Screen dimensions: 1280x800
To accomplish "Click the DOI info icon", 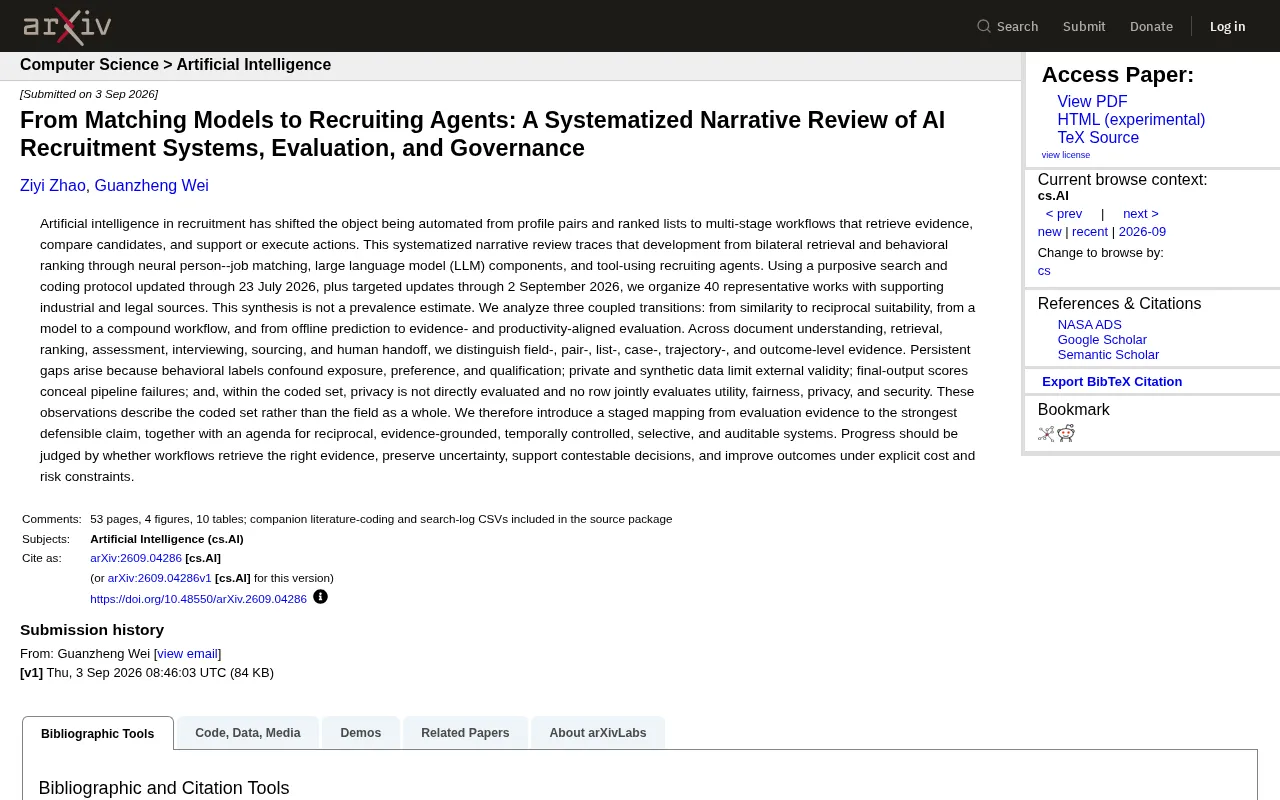I will click(x=320, y=597).
